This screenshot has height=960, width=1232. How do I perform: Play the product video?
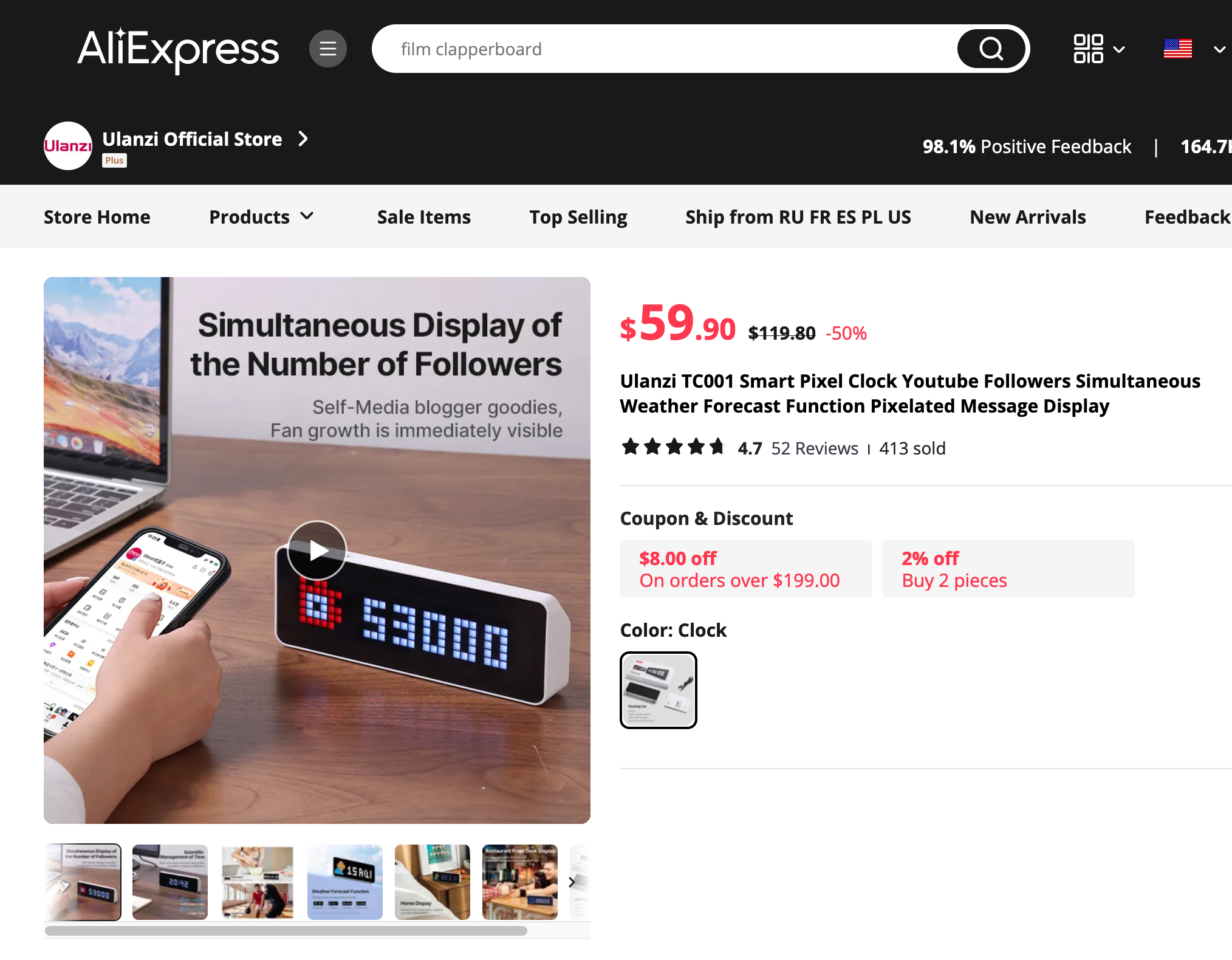pos(317,550)
